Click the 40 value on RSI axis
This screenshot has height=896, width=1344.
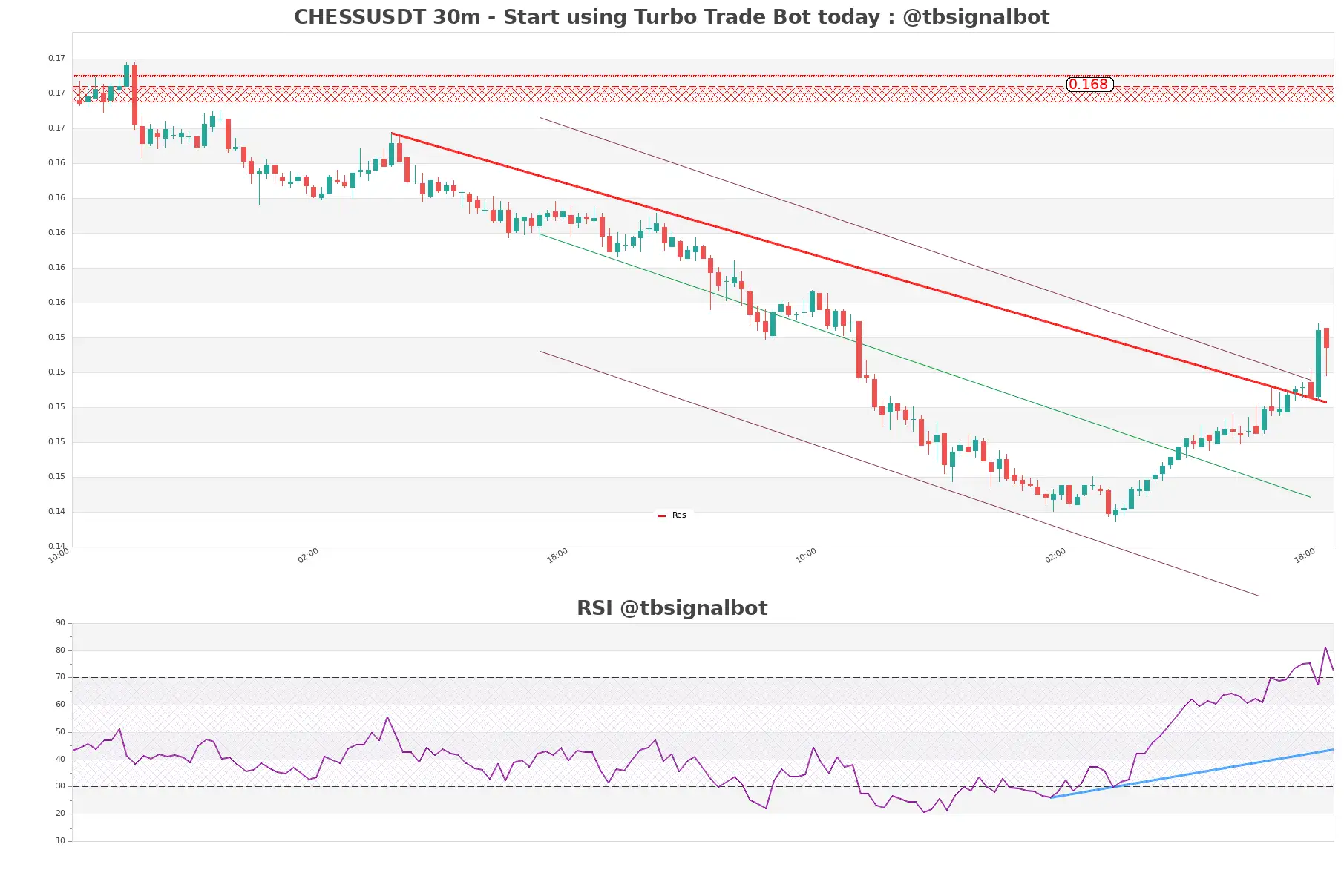[60, 759]
